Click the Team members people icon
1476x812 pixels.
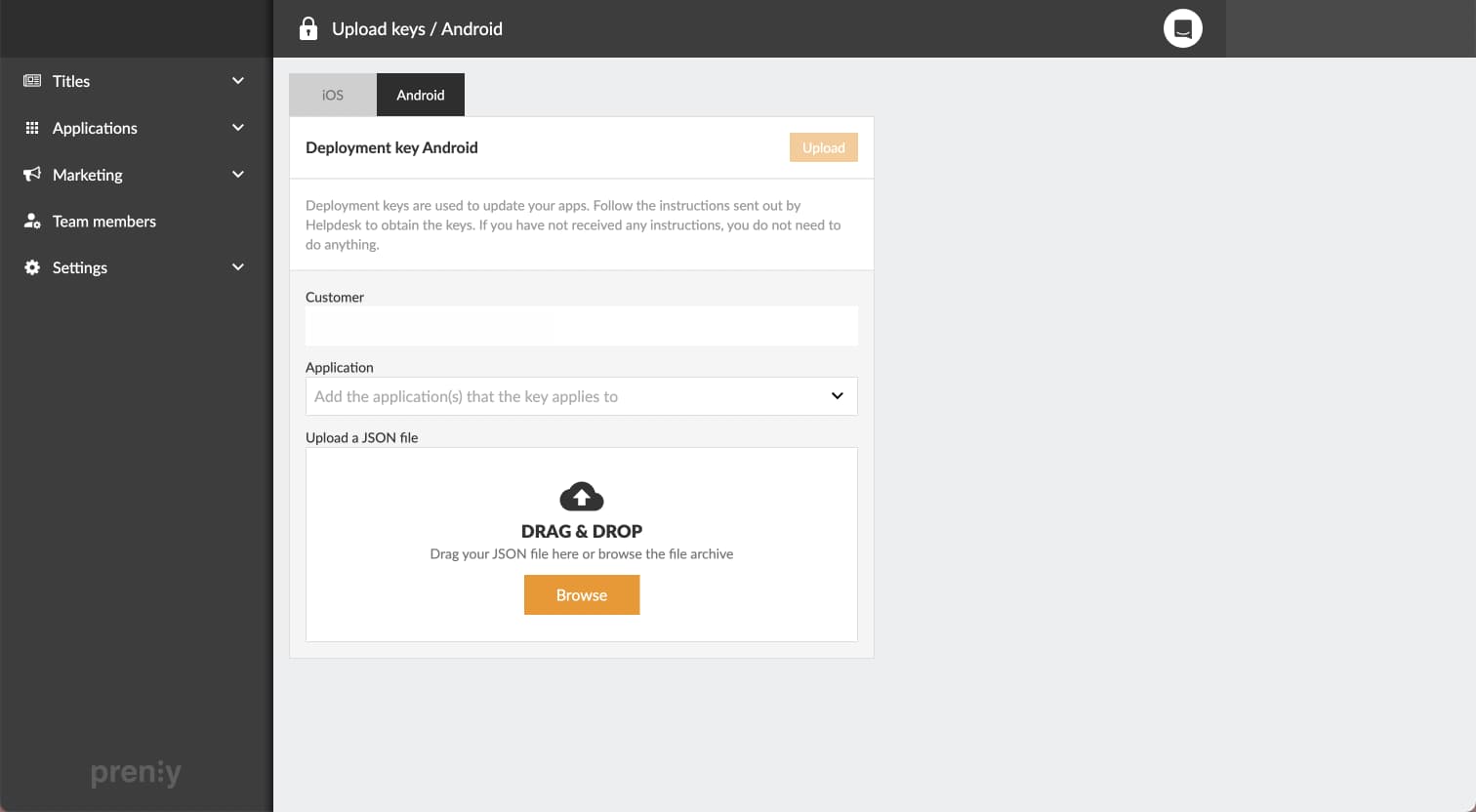click(x=31, y=221)
